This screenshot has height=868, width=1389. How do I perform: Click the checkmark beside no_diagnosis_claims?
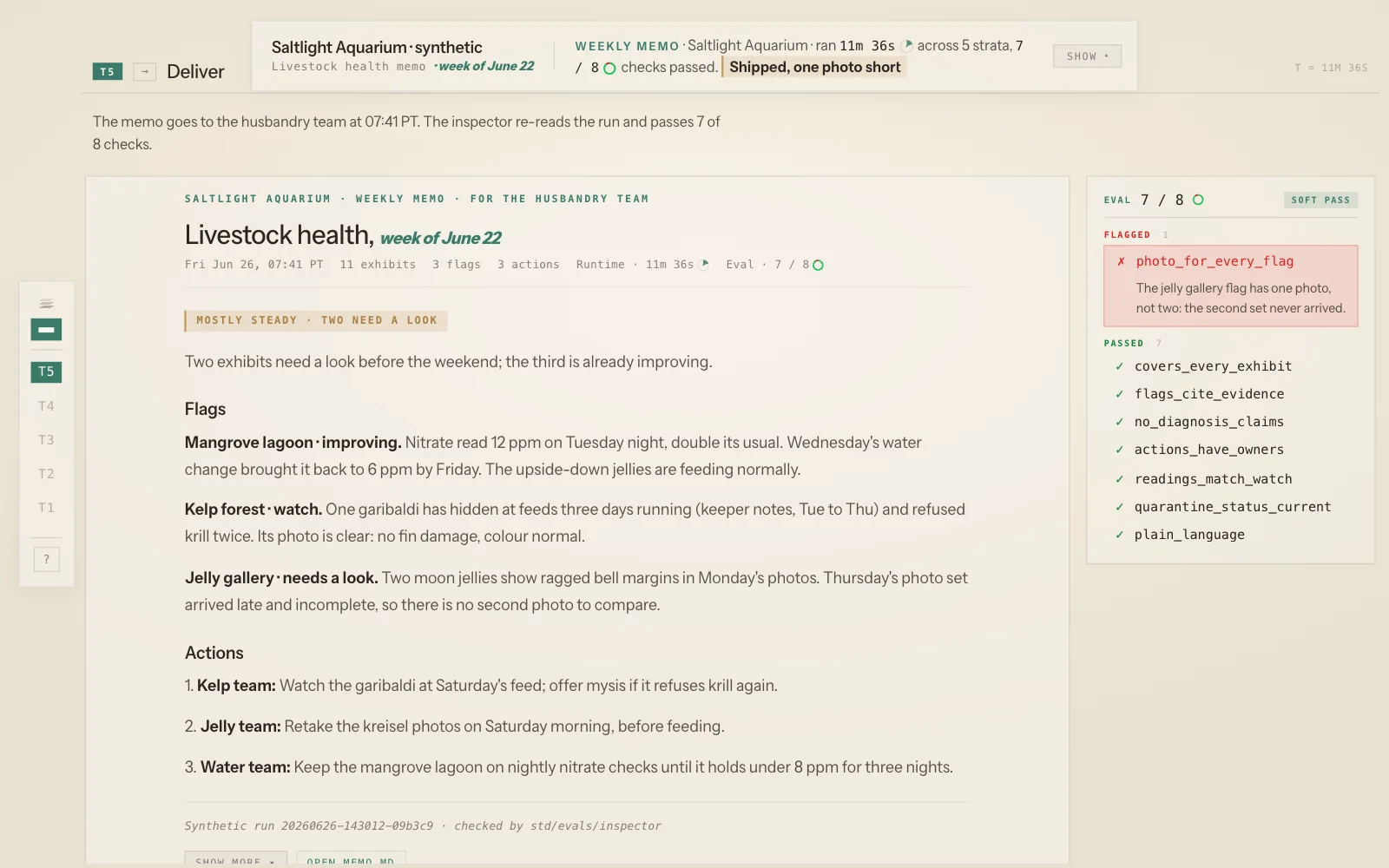(x=1120, y=422)
